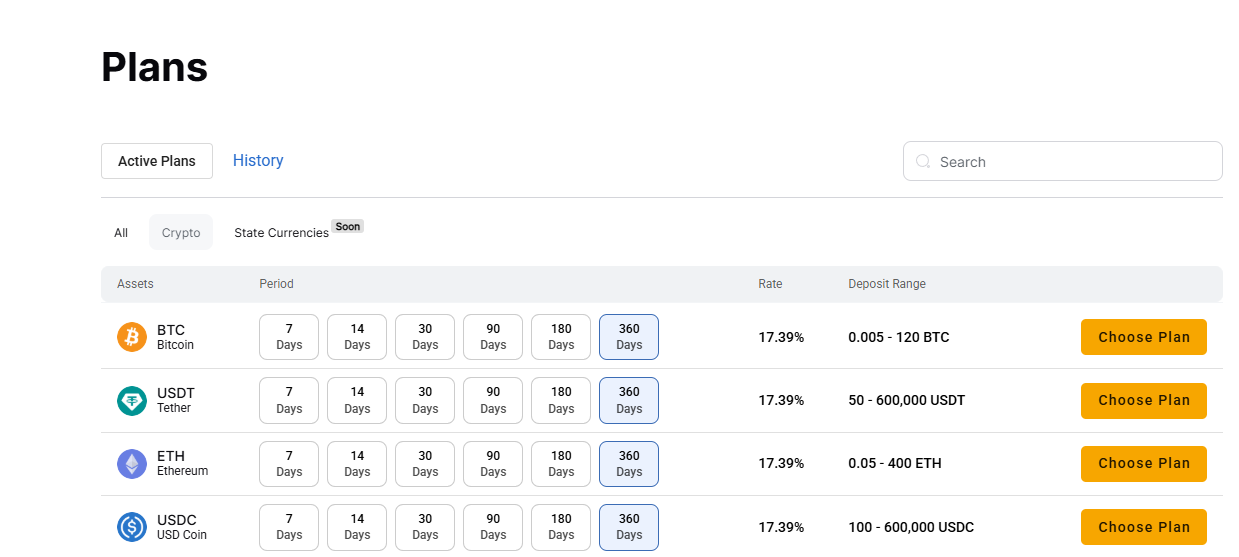The image size is (1239, 557).
Task: Select 90 Days period for BTC
Action: coord(493,337)
